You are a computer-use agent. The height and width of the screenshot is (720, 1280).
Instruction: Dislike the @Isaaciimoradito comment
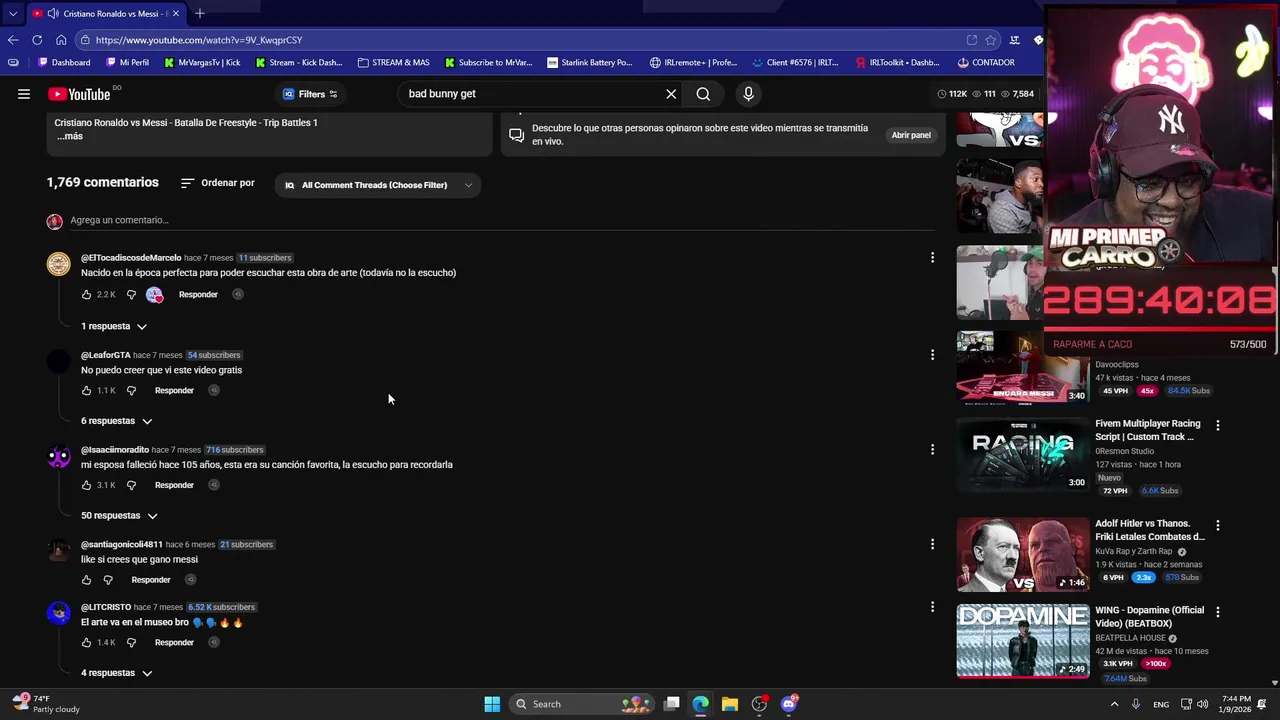(x=131, y=485)
